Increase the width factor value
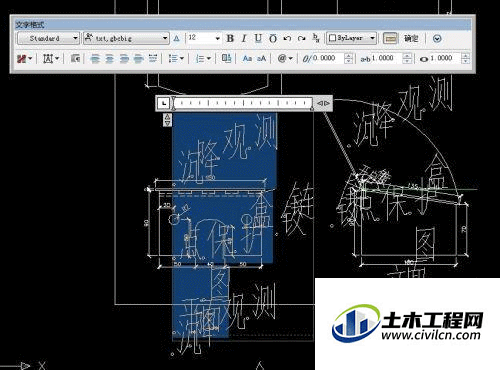 pyautogui.click(x=466, y=56)
